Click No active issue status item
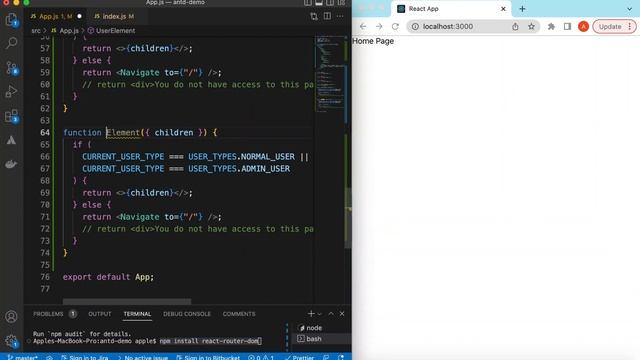This screenshot has height=360, width=640. 143,357
